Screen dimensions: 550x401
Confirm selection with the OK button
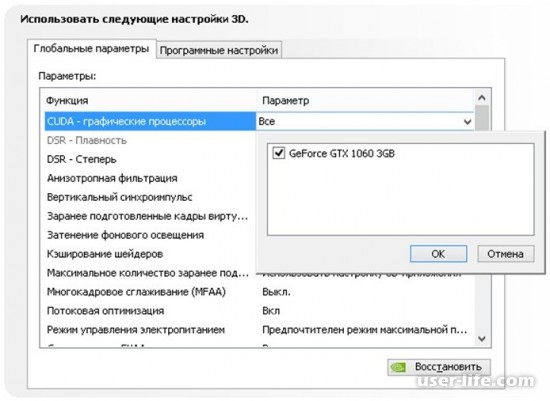438,254
